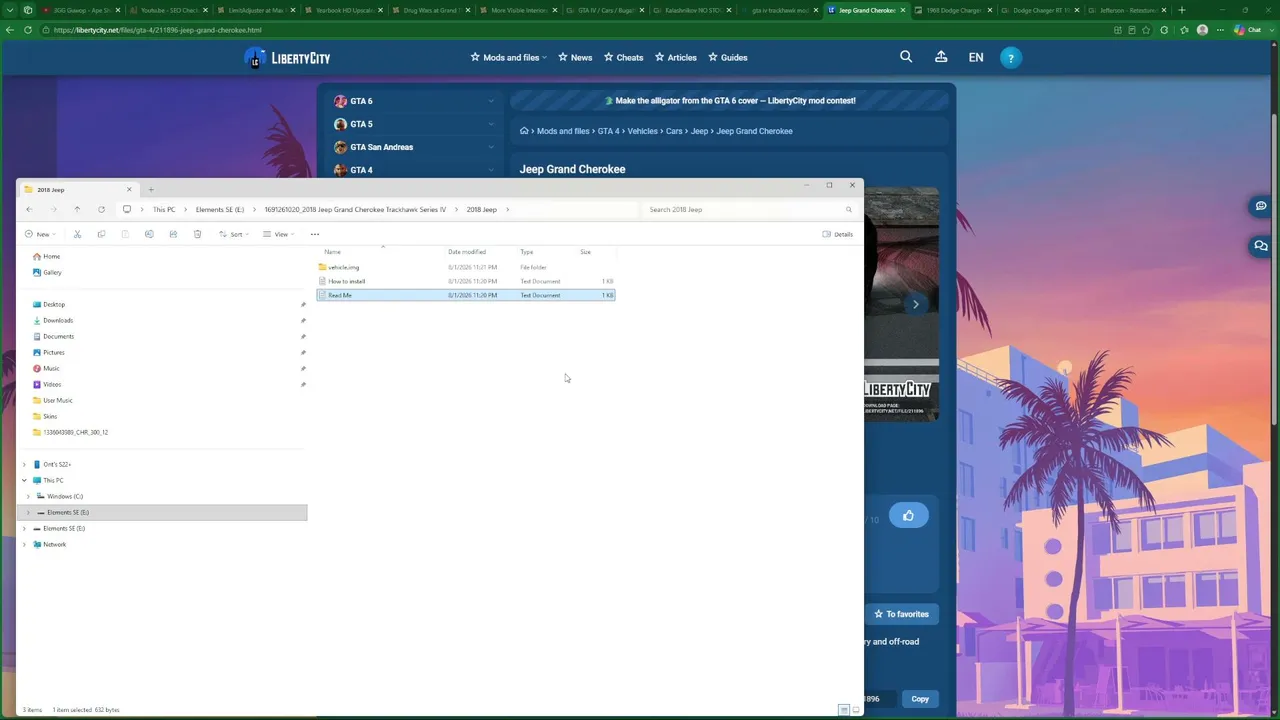This screenshot has width=1280, height=720.
Task: Click the Rename icon in Explorer toolbar
Action: coord(149,234)
